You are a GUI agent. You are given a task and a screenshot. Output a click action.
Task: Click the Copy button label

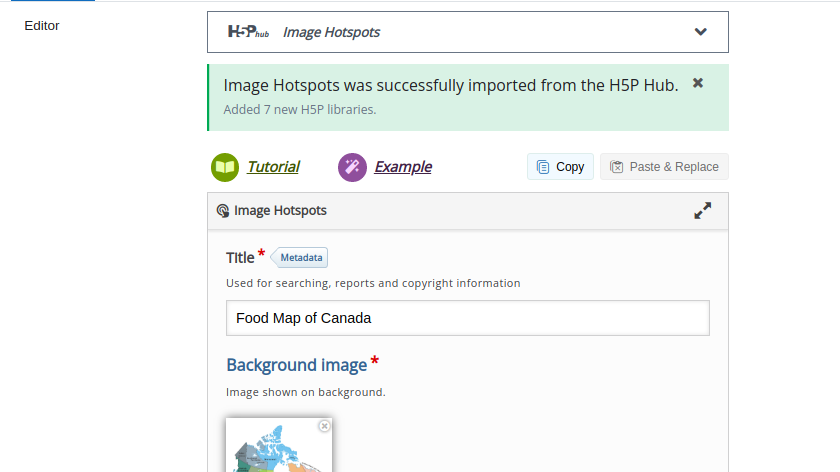tap(570, 167)
